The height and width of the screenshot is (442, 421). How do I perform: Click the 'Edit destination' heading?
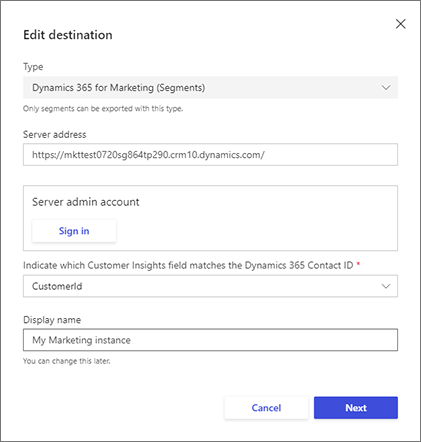coord(68,35)
